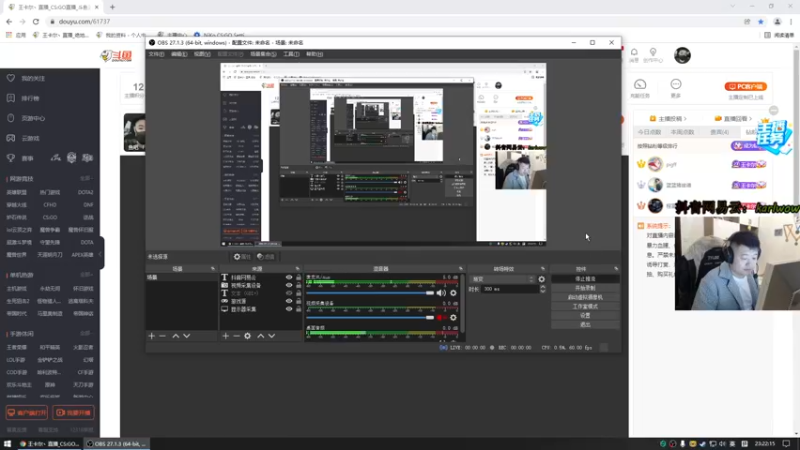800x450 pixels.
Task: Pop out the Sources dock panel
Action: pos(297,269)
